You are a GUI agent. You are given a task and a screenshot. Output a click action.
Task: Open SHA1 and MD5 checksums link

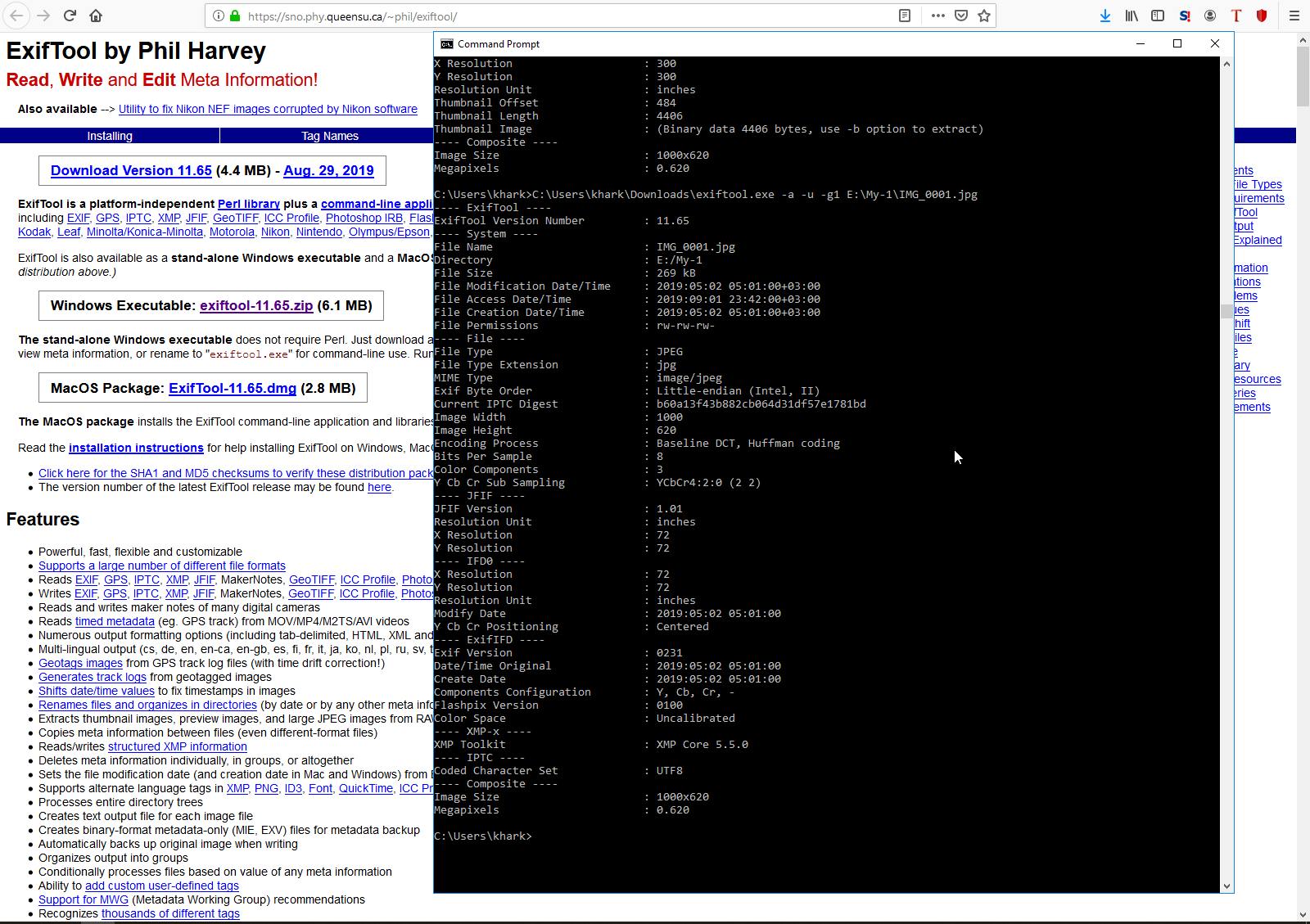[x=236, y=473]
